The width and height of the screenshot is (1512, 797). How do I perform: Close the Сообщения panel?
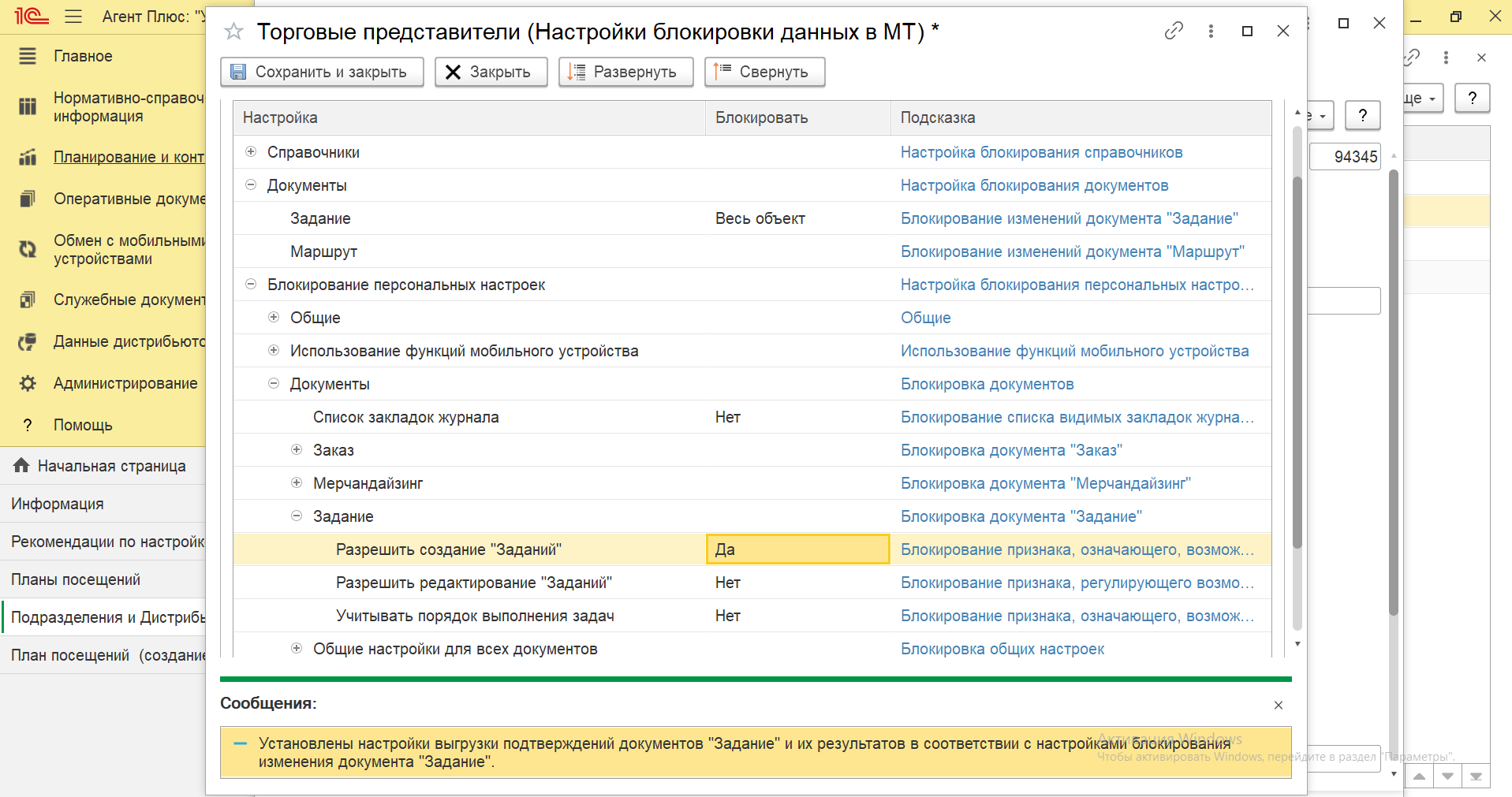coord(1279,705)
